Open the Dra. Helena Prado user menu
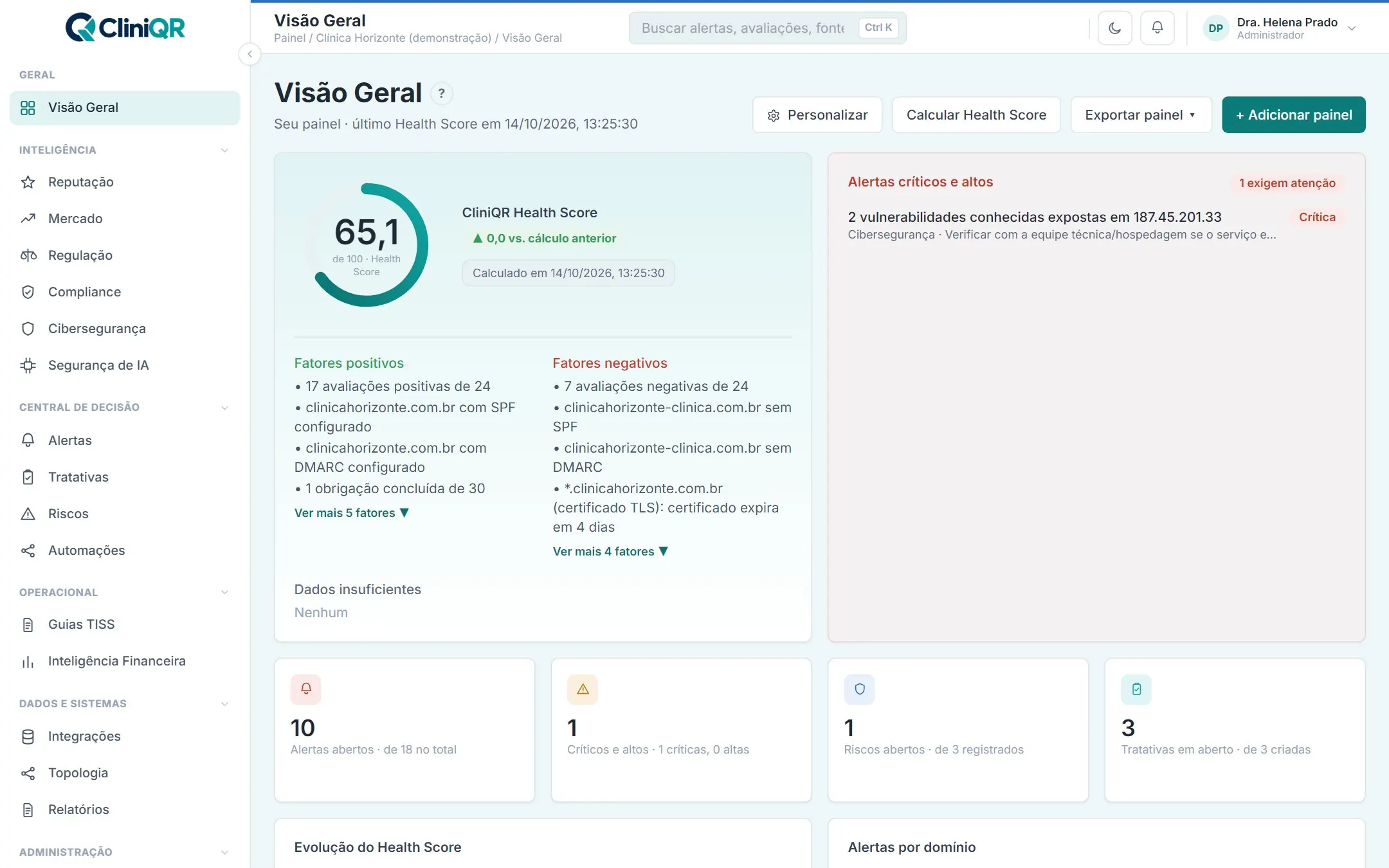Screen dimensions: 1389x868 tap(1280, 28)
